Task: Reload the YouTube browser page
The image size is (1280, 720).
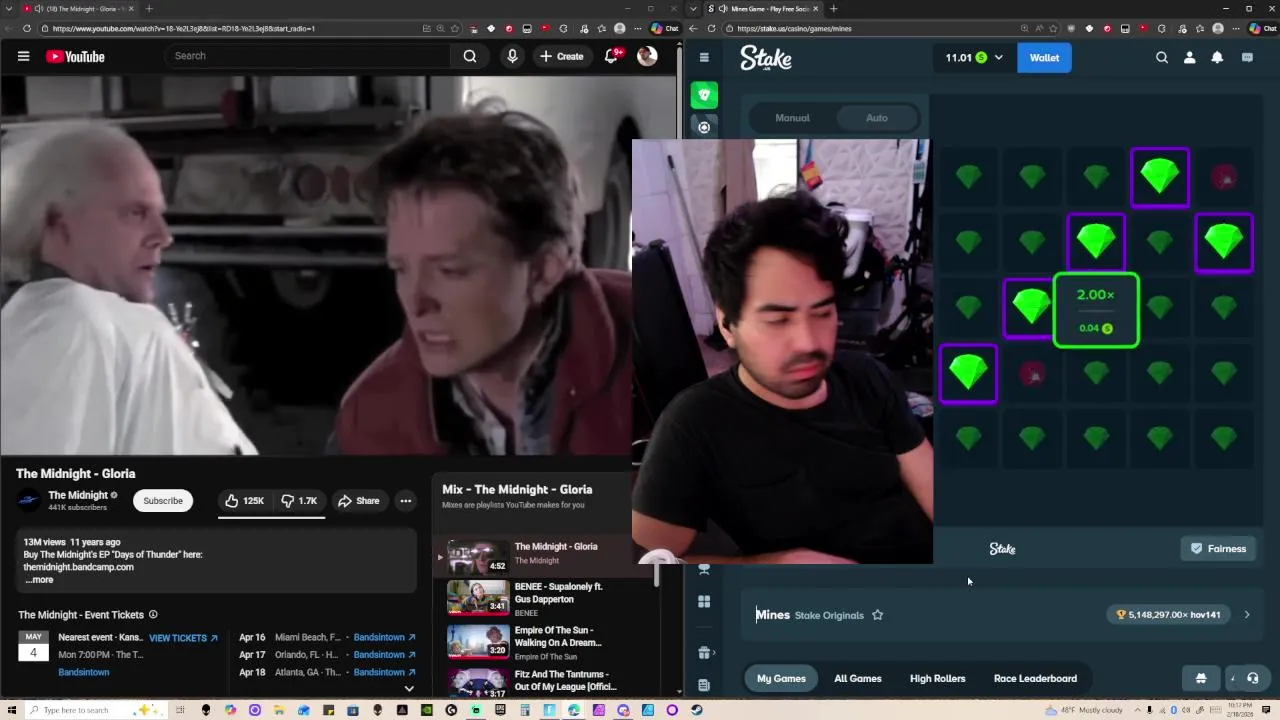Action: 27,28
